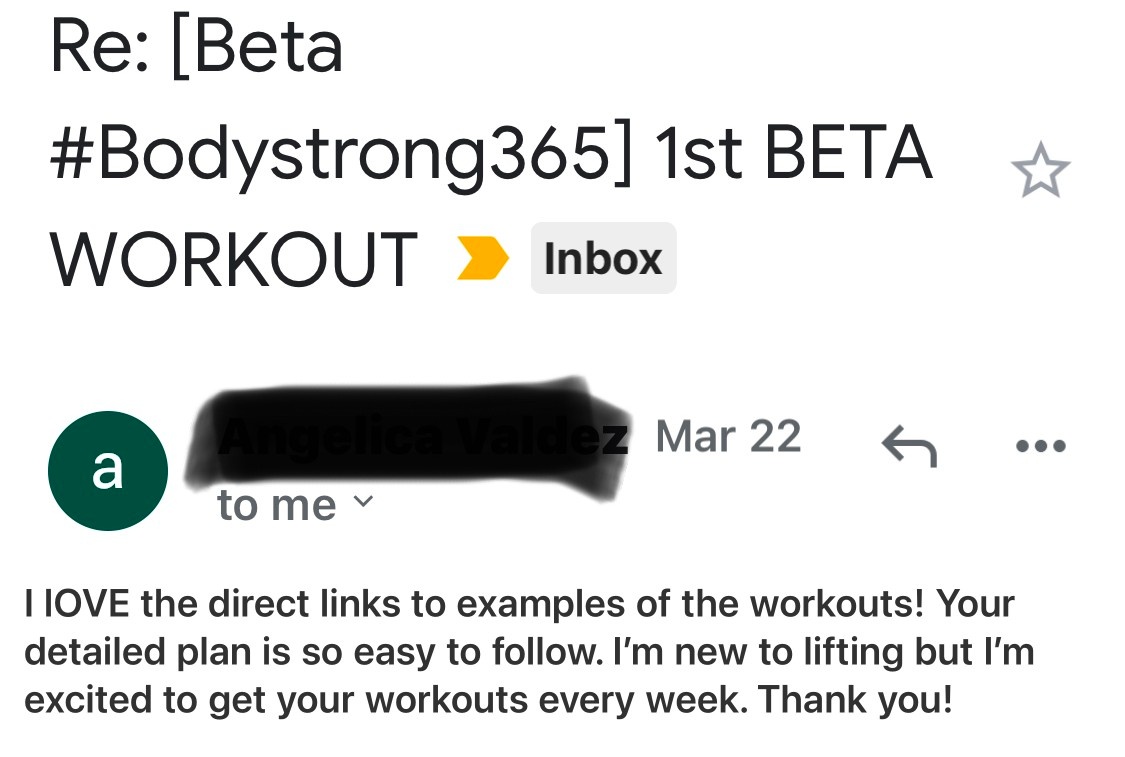1125x757 pixels.
Task: Click the Mar 22 date stamp
Action: point(728,437)
